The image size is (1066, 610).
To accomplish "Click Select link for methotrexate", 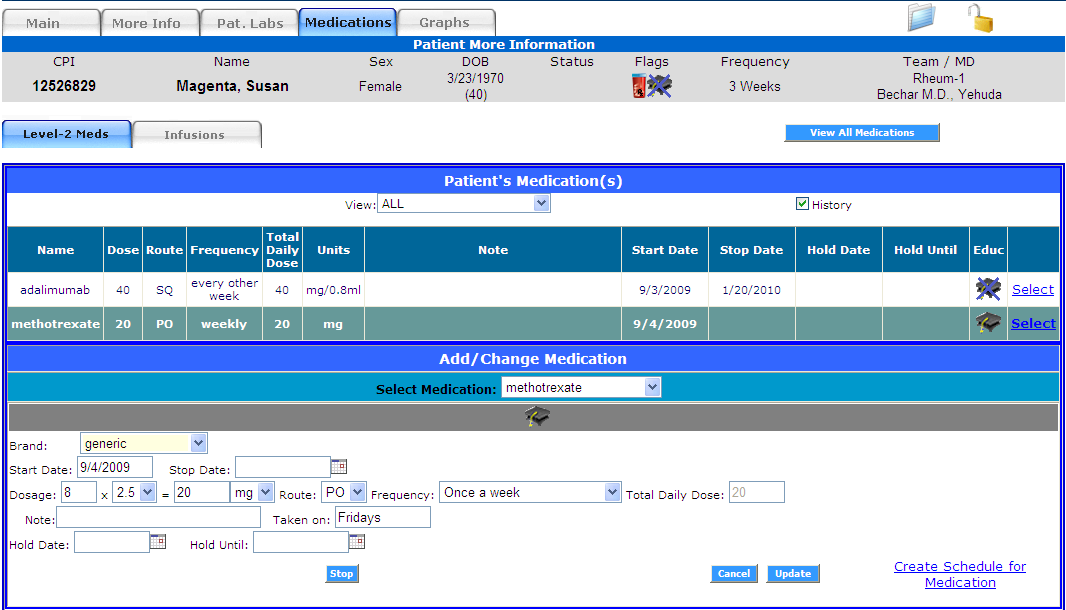I will (x=1033, y=323).
